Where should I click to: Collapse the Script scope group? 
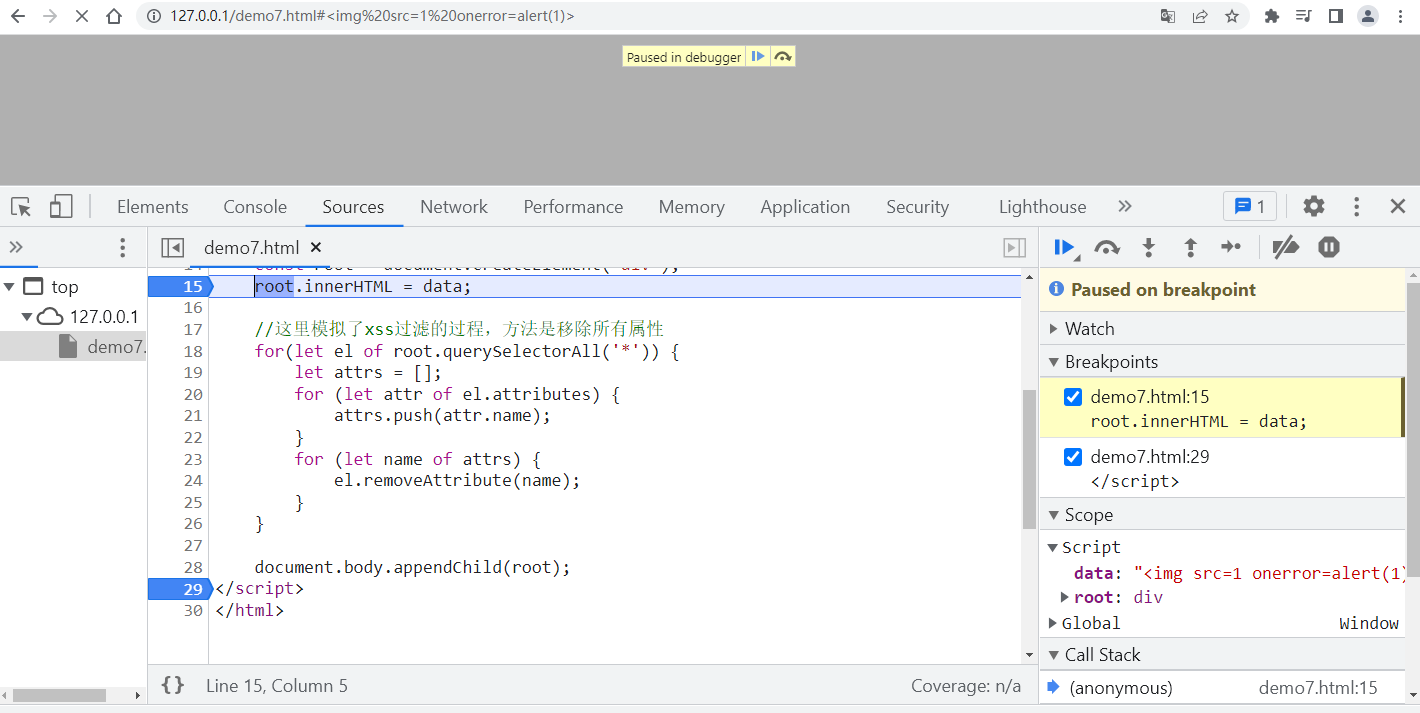pyautogui.click(x=1053, y=547)
